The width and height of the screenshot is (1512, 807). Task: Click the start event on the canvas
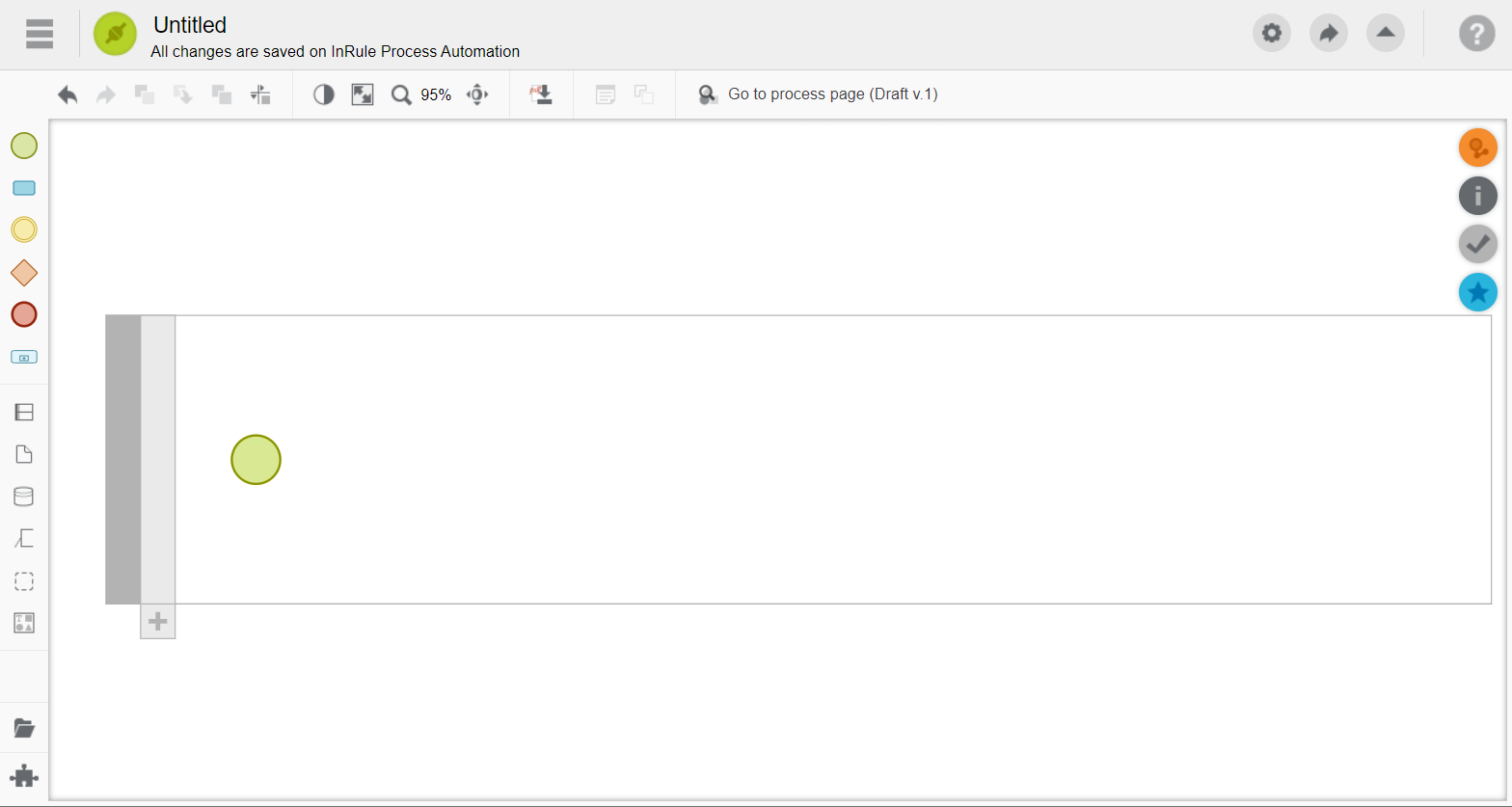point(256,460)
